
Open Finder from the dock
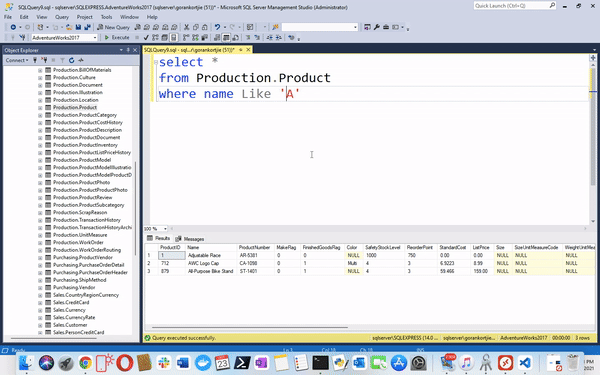[x=26, y=362]
